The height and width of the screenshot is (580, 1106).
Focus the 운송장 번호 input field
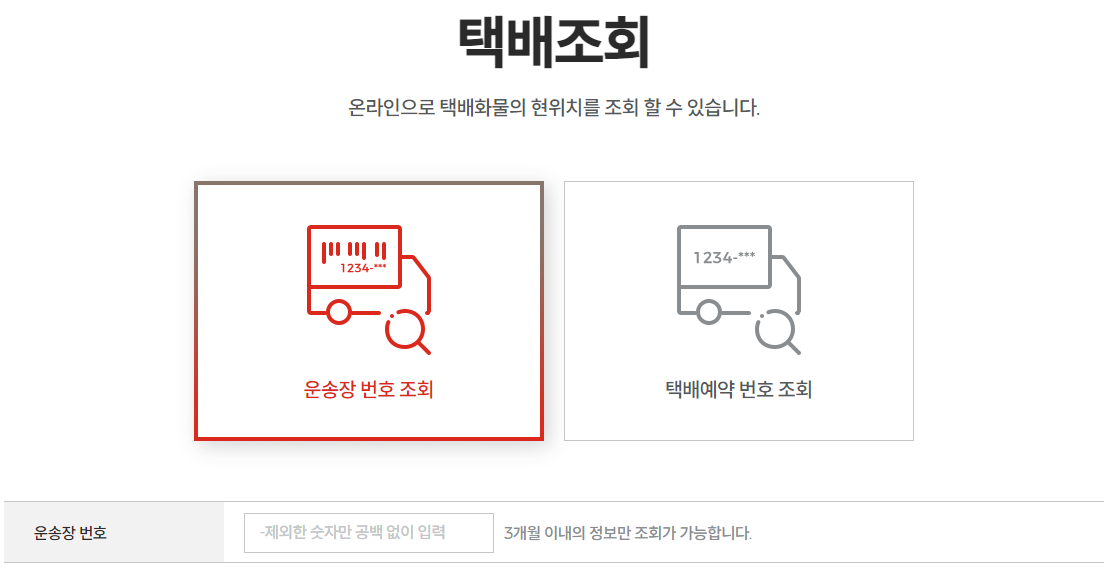369,533
